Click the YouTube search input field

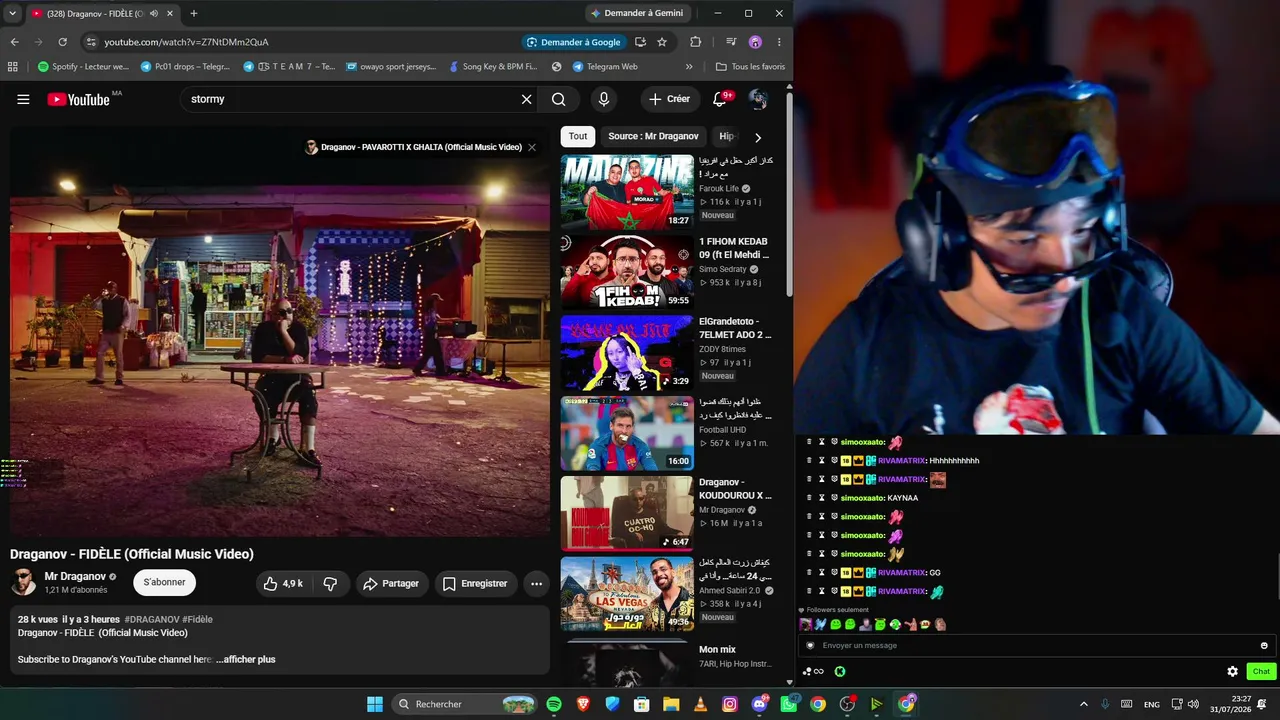tap(350, 99)
